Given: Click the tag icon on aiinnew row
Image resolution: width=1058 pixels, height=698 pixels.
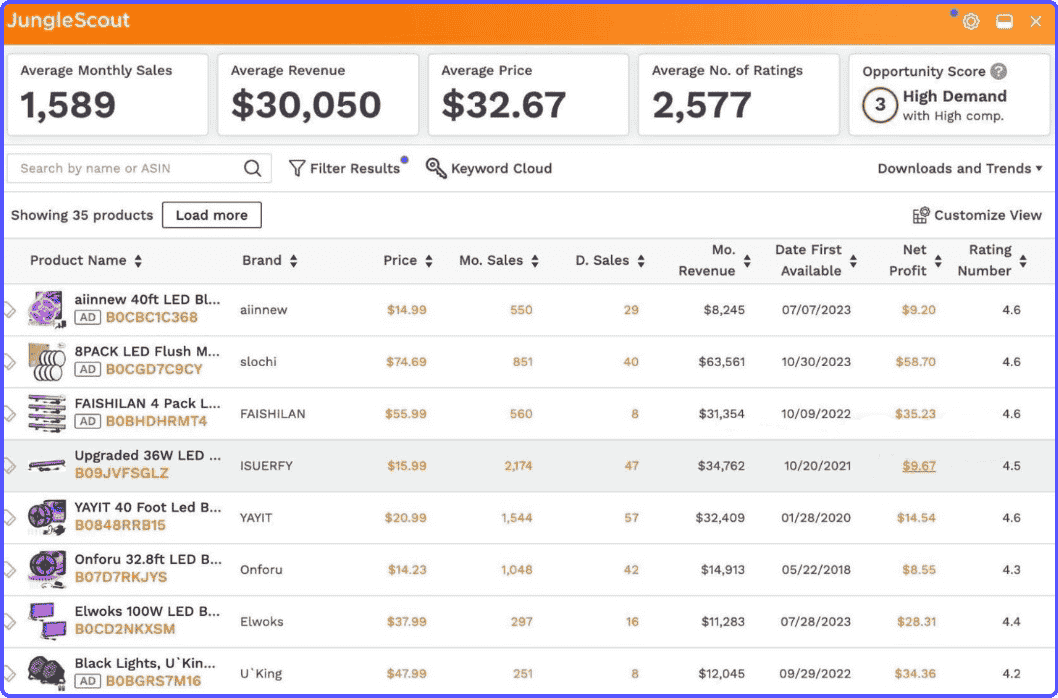Looking at the screenshot, I should (x=9, y=310).
